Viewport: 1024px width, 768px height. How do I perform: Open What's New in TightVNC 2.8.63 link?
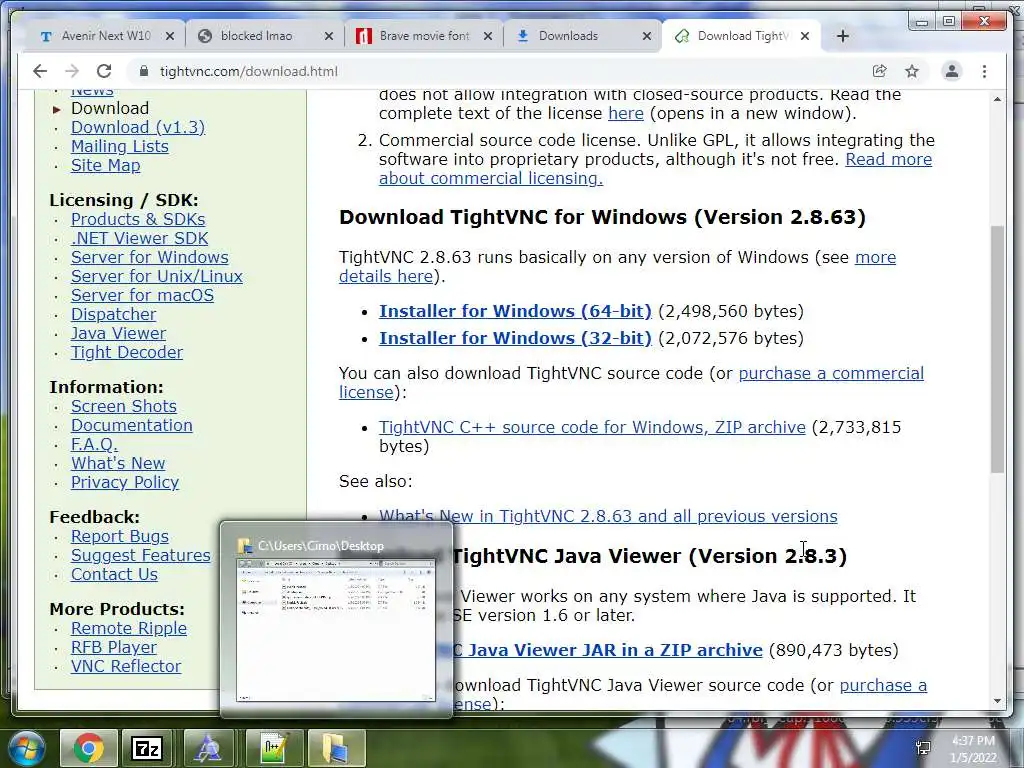pyautogui.click(x=608, y=516)
